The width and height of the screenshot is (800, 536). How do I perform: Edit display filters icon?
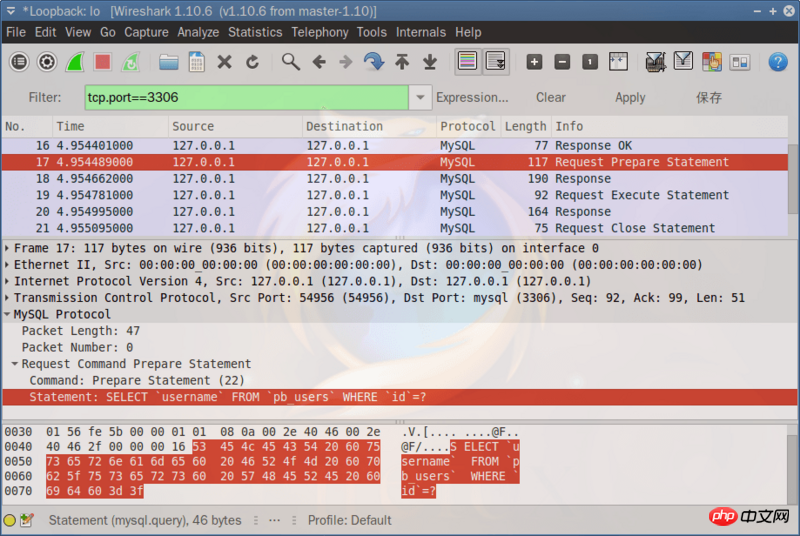(x=683, y=61)
